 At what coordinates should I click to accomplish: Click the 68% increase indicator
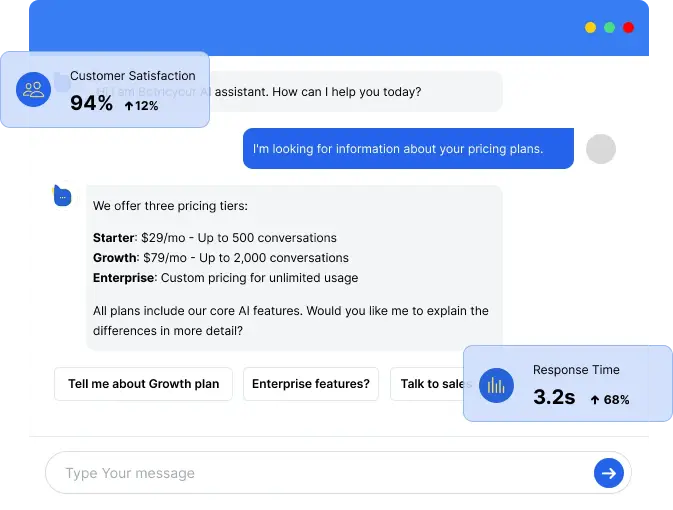pyautogui.click(x=610, y=399)
